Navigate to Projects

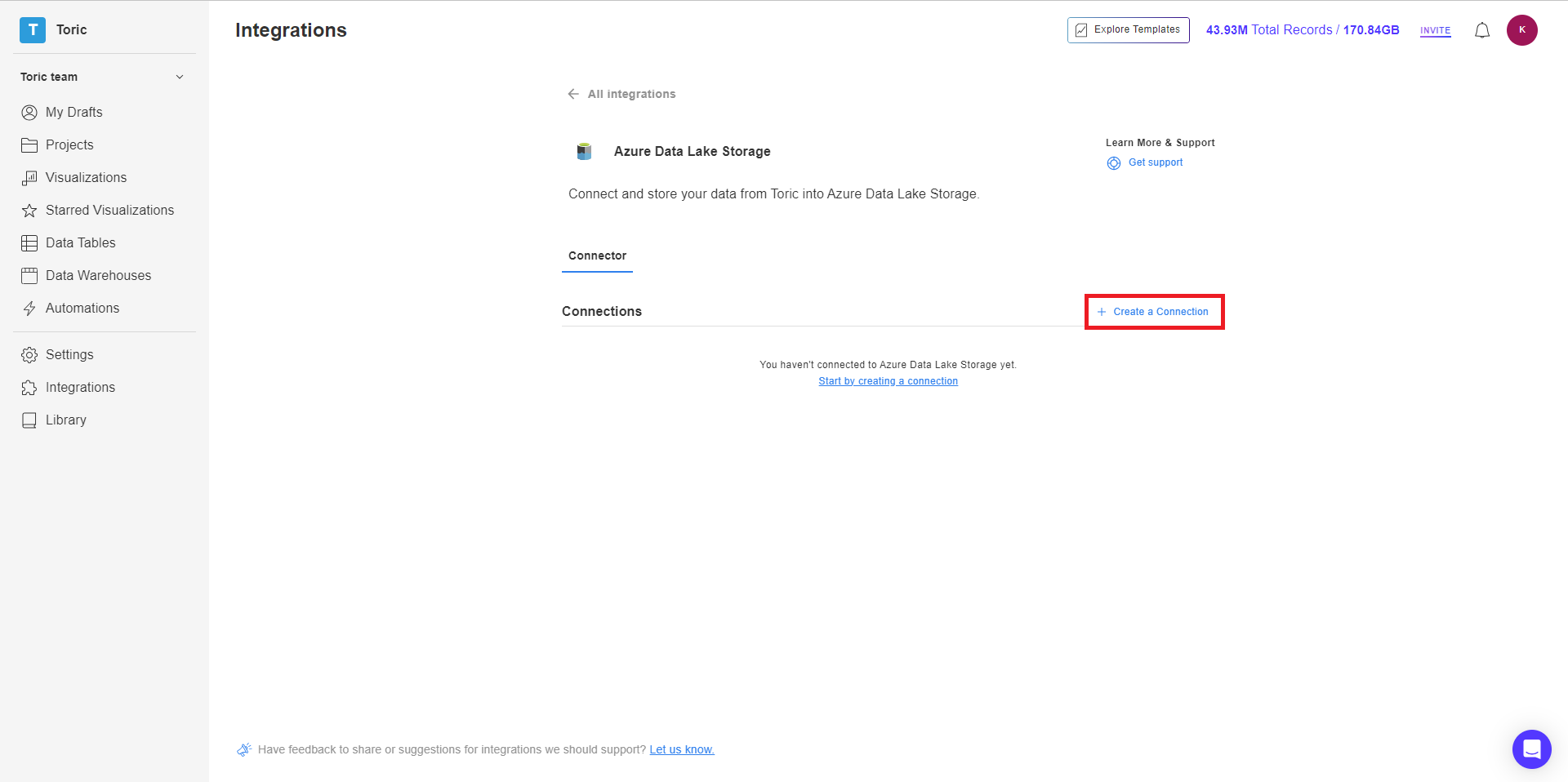[69, 144]
